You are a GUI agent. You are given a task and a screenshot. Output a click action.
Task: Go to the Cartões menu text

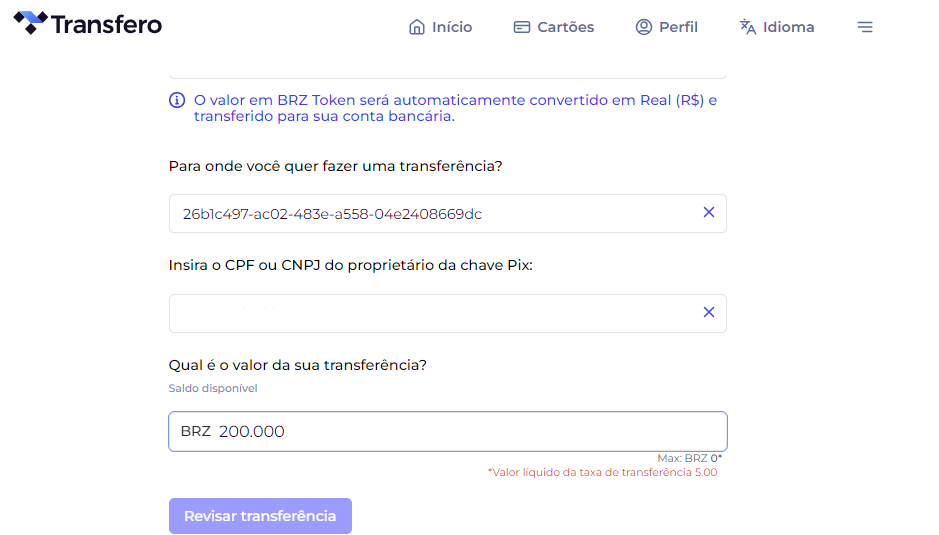point(565,27)
